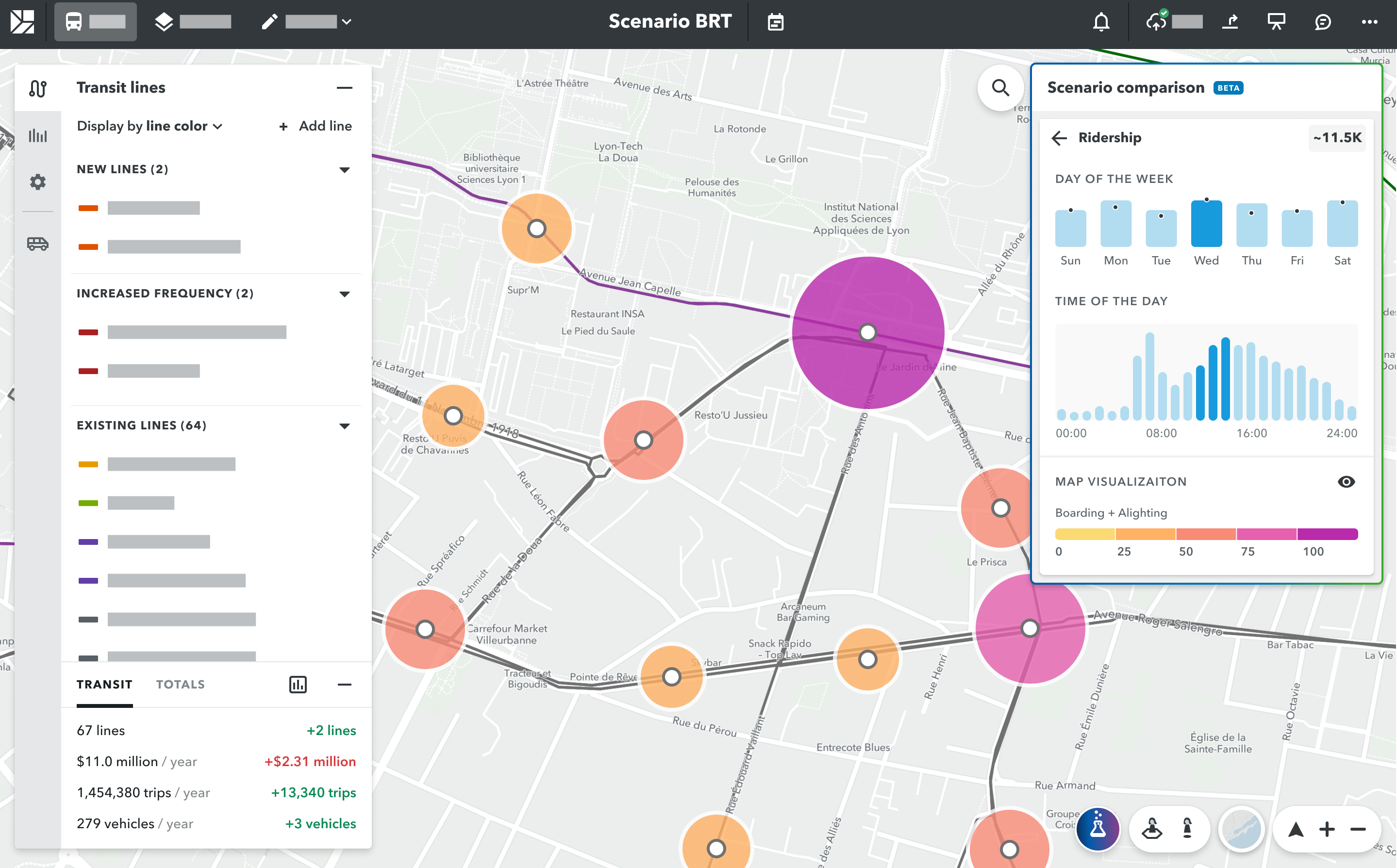Viewport: 1397px width, 868px height.
Task: Click the presentation screen icon
Action: click(1276, 22)
